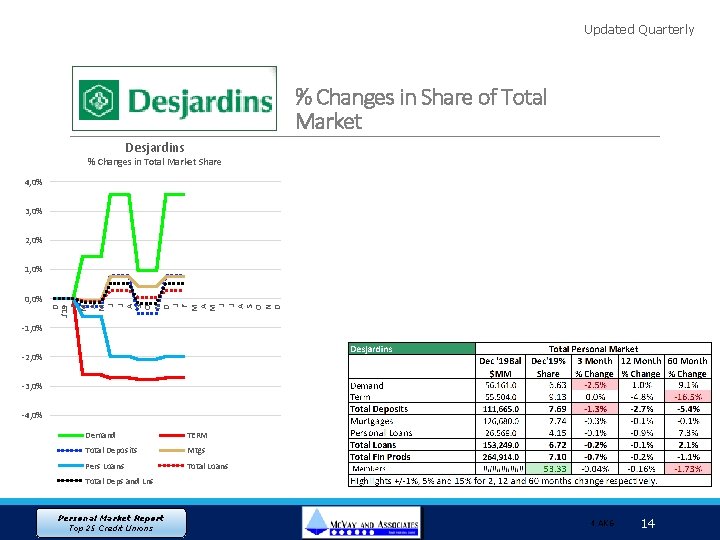This screenshot has width=720, height=540.
Task: Click the 111,665.0 balance cell
Action: 500,409
